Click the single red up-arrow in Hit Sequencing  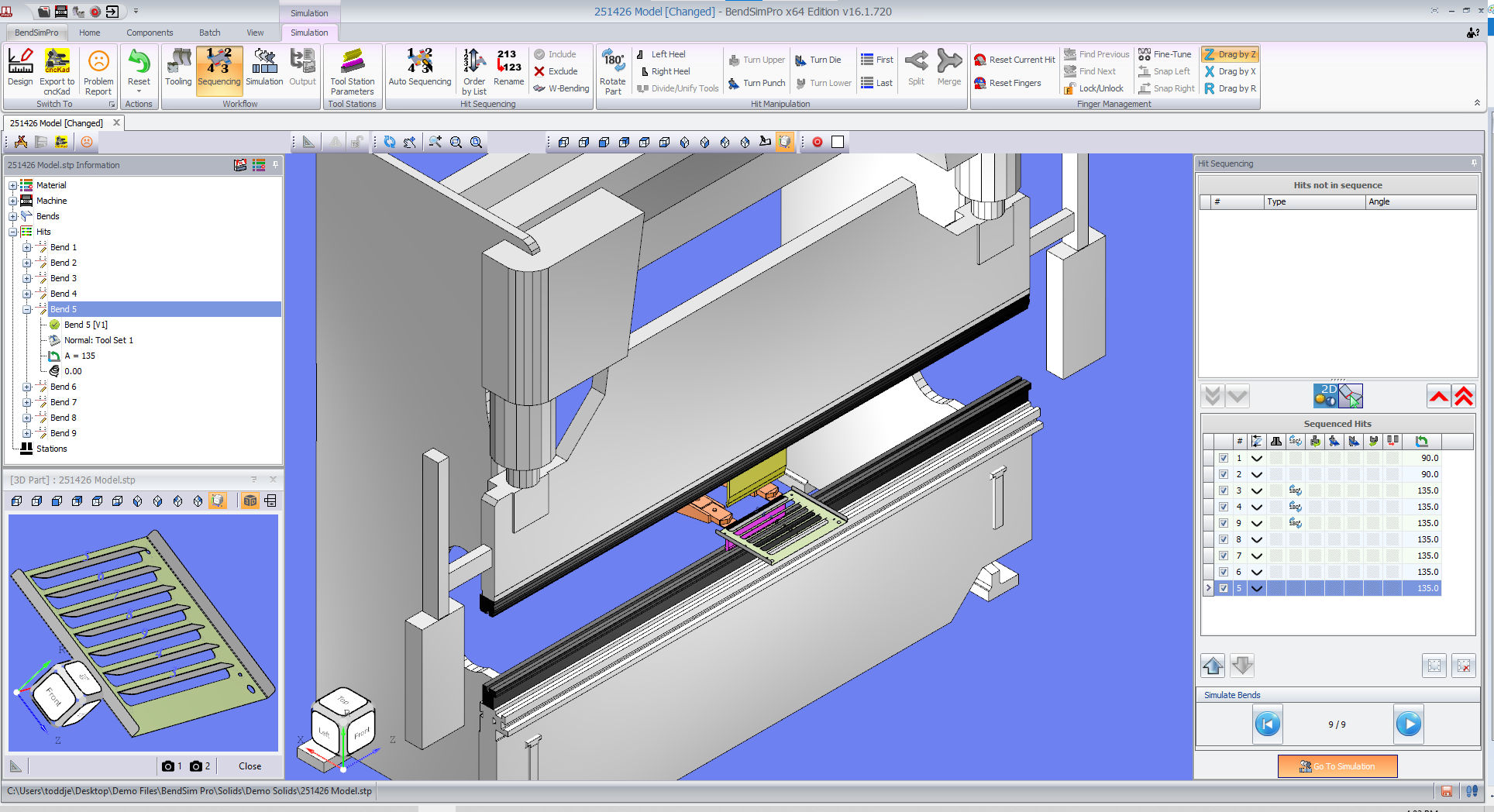coord(1439,397)
